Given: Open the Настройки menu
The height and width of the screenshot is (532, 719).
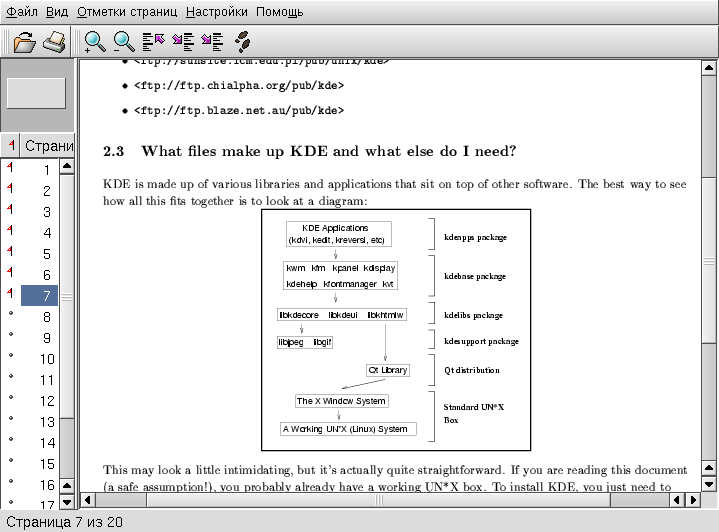Looking at the screenshot, I should click(x=217, y=12).
